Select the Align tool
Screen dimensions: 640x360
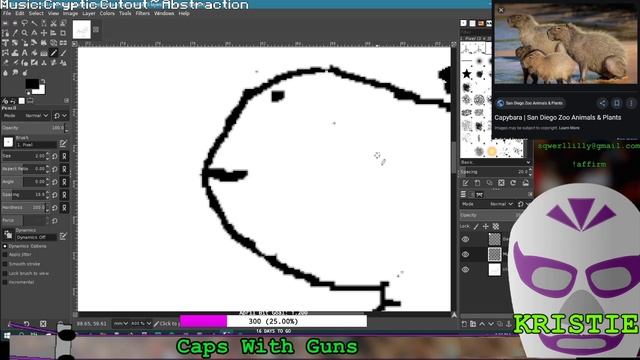pyautogui.click(x=53, y=33)
